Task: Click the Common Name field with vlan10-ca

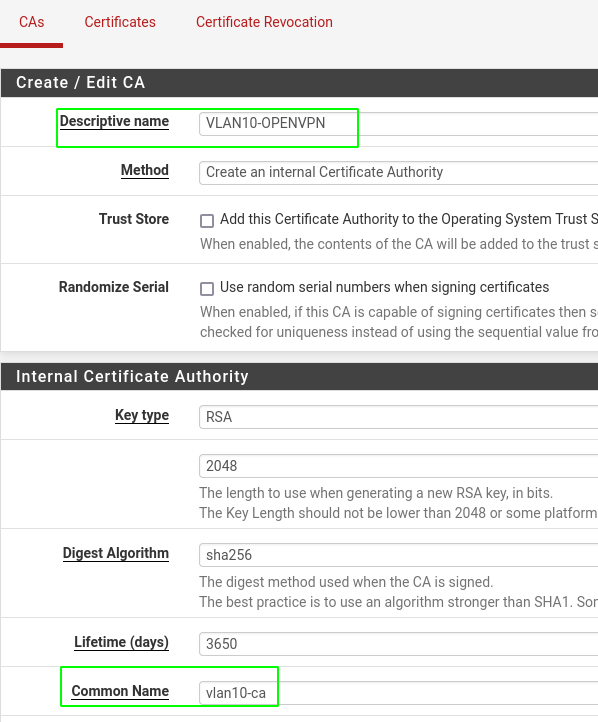Action: tap(398, 693)
